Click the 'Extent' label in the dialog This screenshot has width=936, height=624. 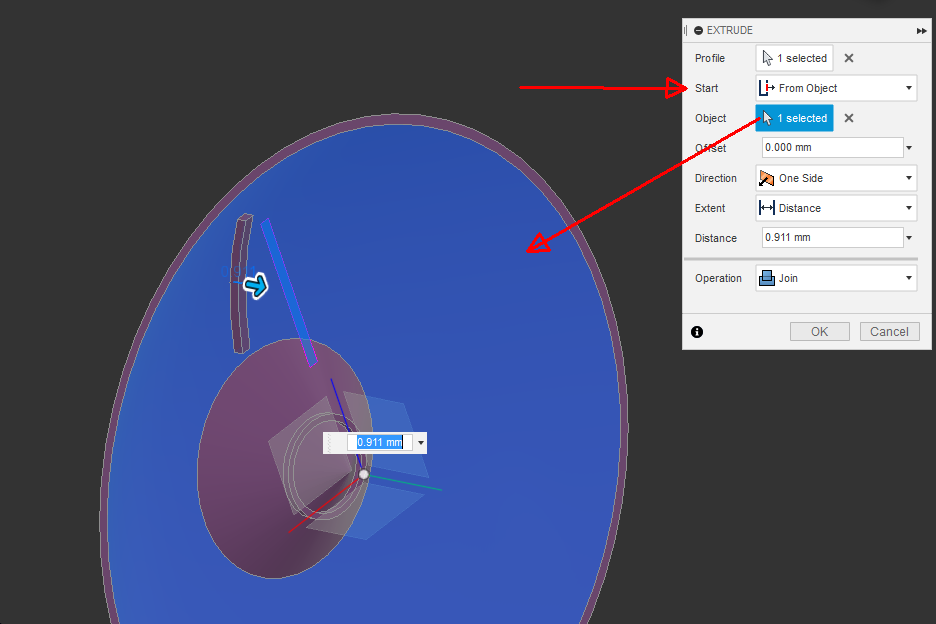(710, 208)
